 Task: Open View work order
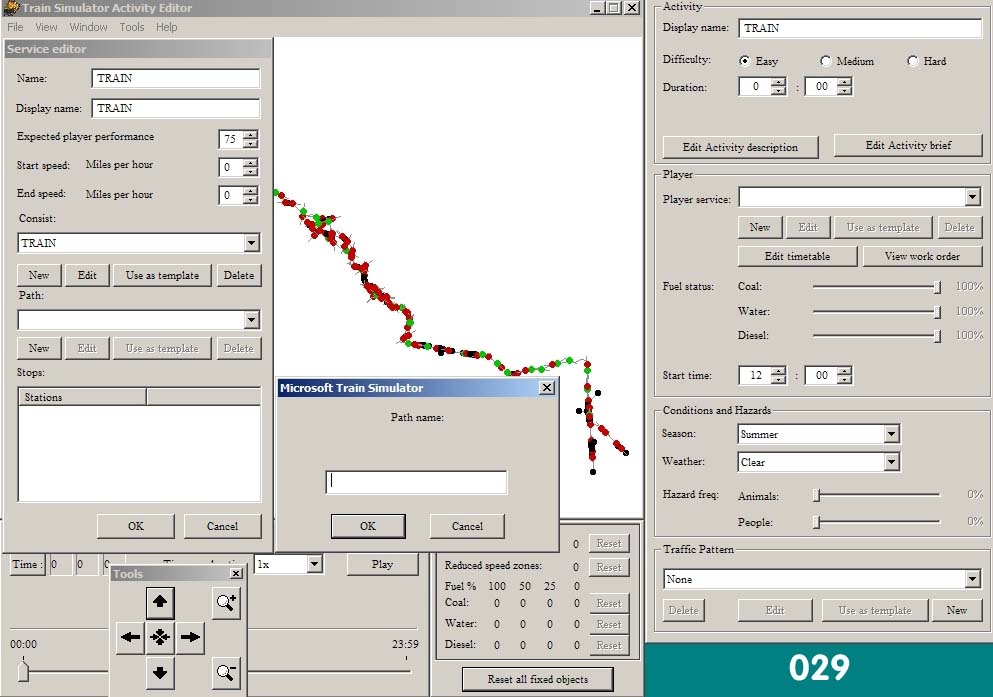click(x=922, y=256)
